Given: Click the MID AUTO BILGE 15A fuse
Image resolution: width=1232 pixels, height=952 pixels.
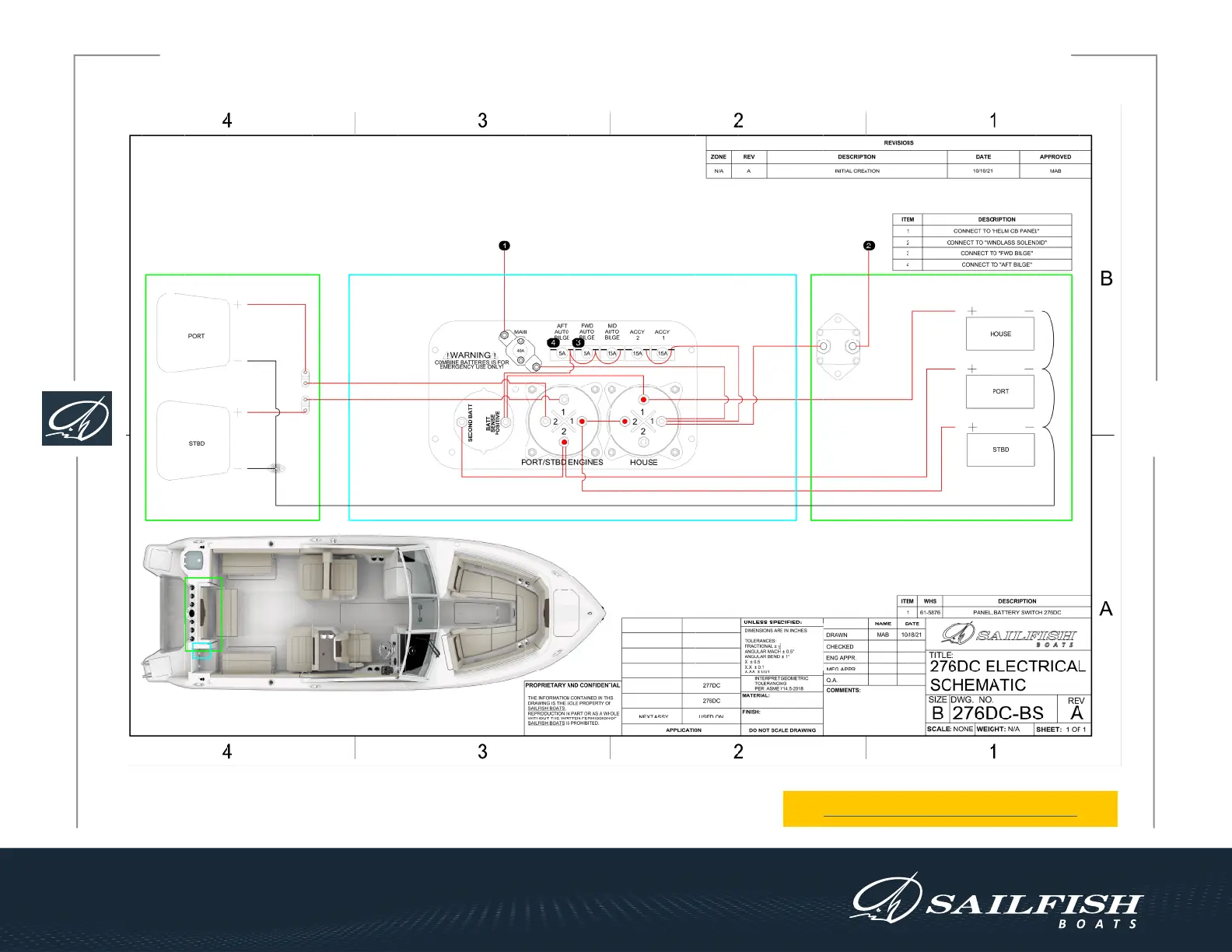Looking at the screenshot, I should click(612, 353).
